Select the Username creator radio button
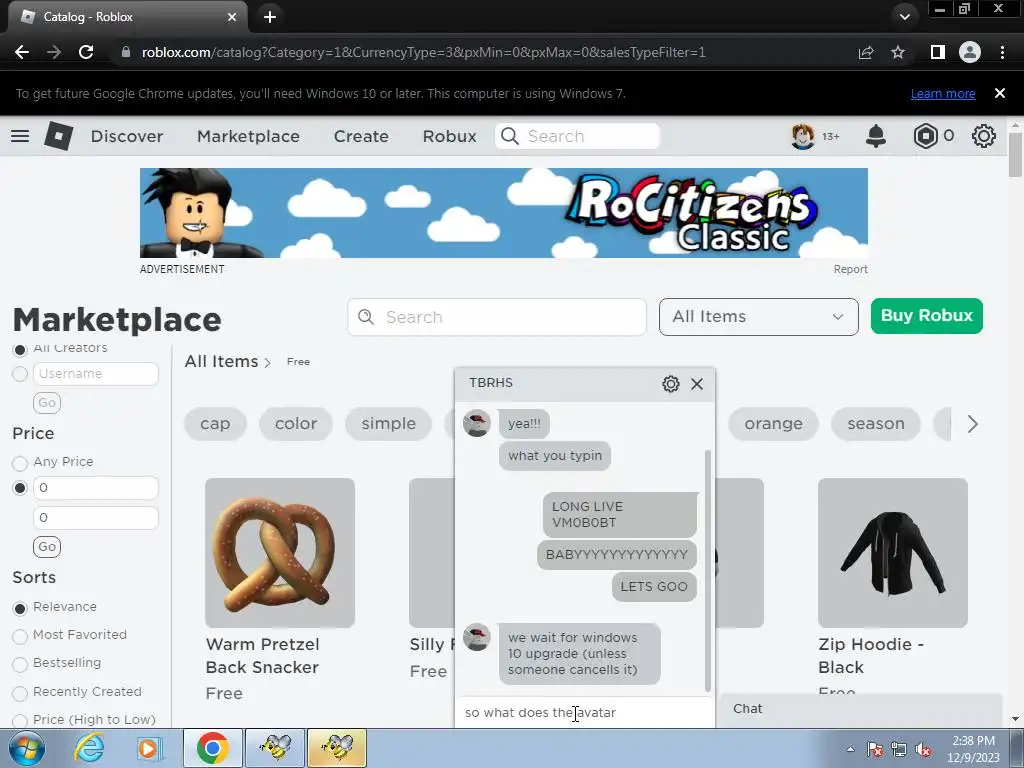 coord(20,374)
